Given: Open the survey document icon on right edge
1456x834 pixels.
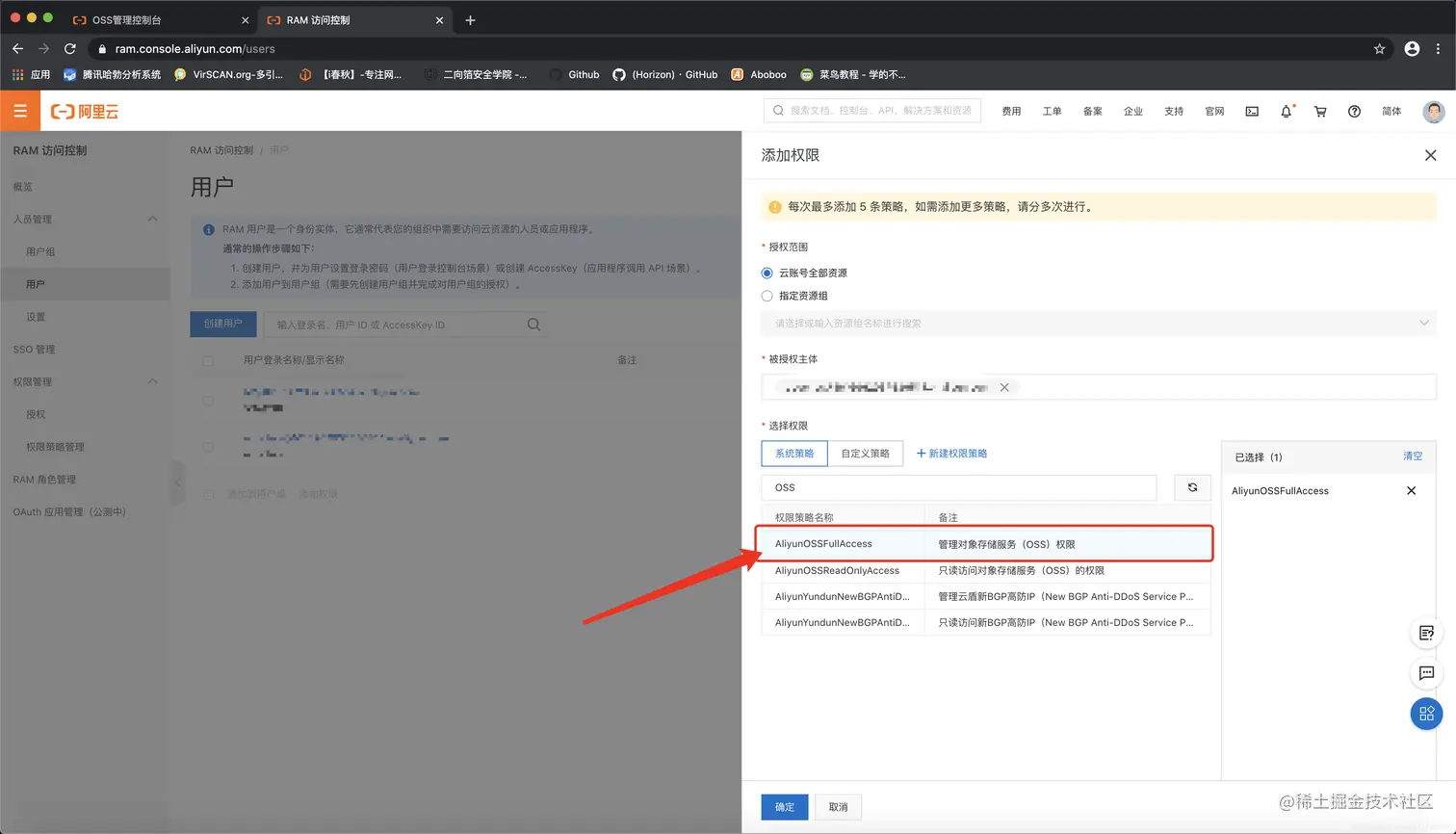Looking at the screenshot, I should click(1426, 633).
